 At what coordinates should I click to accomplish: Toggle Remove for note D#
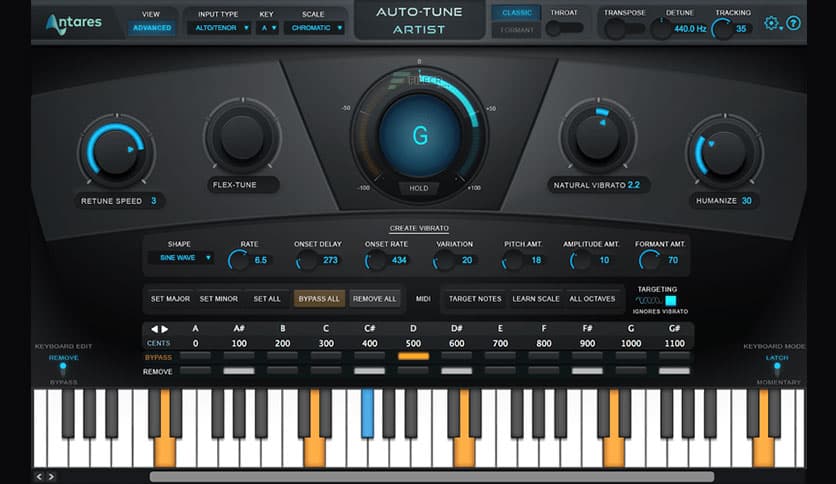point(456,371)
